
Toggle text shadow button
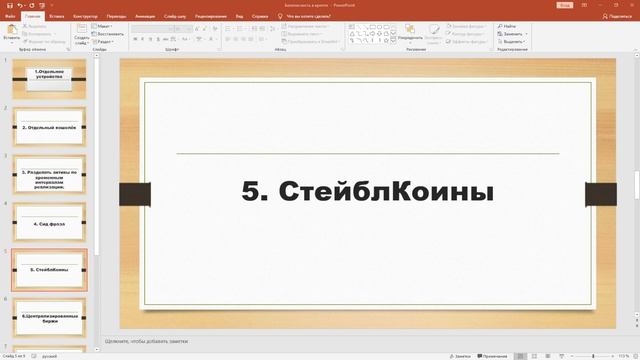(x=158, y=39)
